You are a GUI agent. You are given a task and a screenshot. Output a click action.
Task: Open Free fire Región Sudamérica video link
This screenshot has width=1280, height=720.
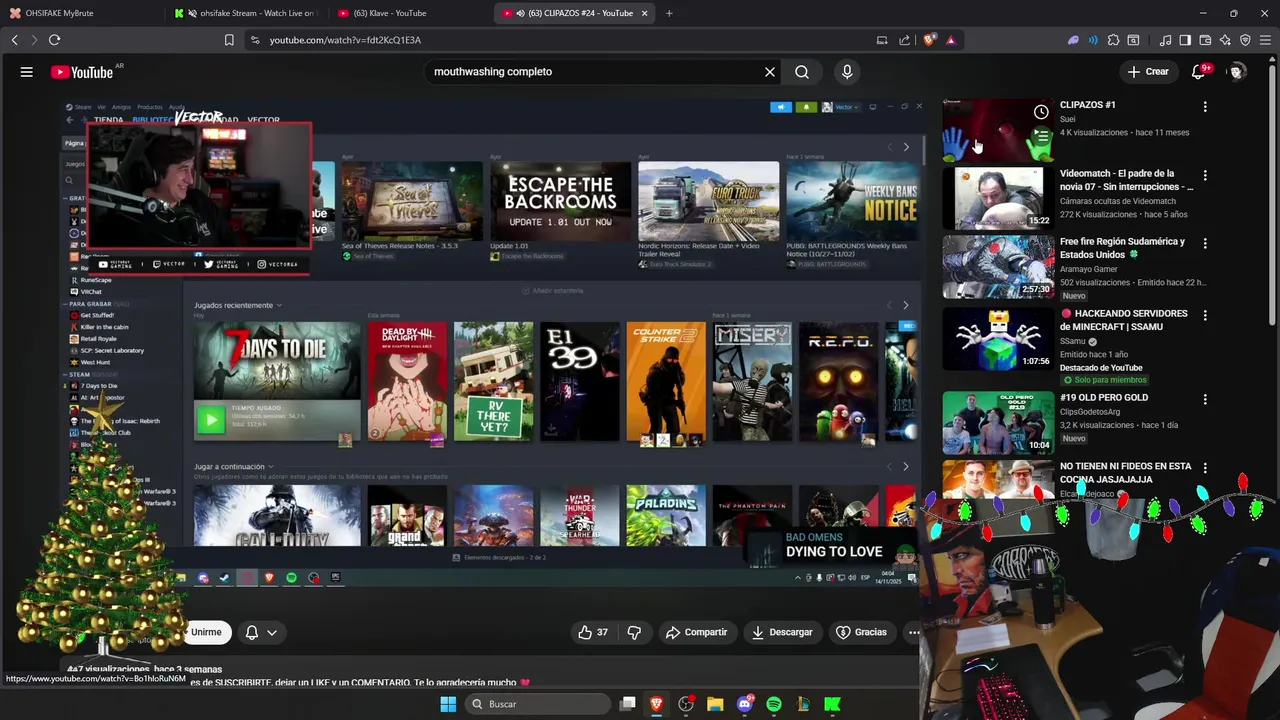point(1122,248)
